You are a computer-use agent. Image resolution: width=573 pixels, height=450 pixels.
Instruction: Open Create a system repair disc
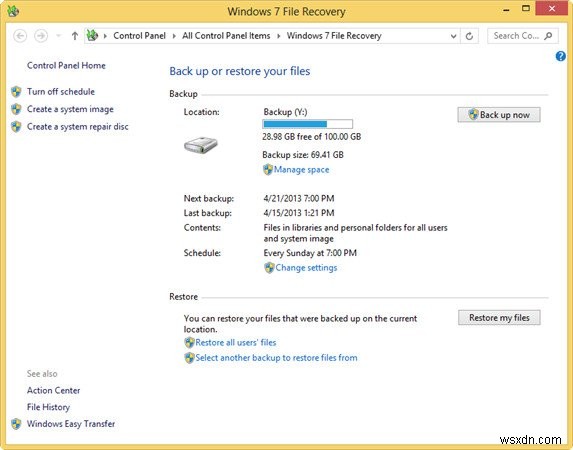pyautogui.click(x=77, y=126)
